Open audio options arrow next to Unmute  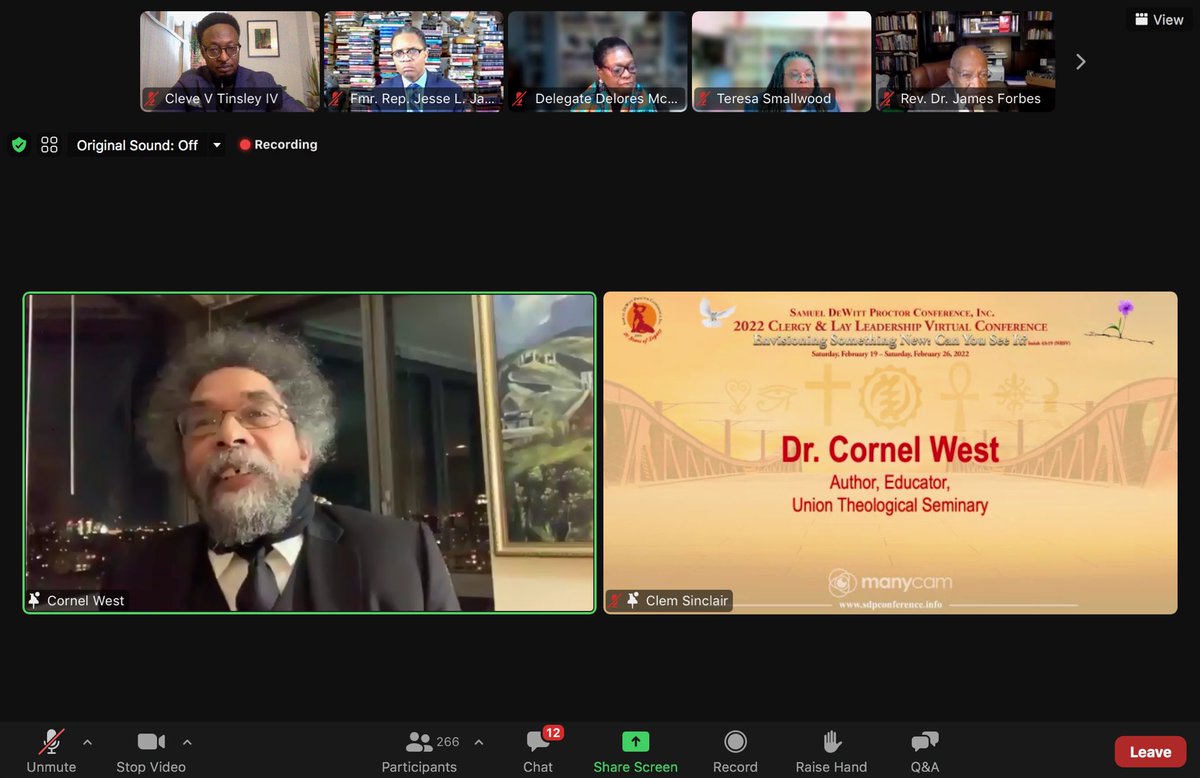click(x=87, y=742)
